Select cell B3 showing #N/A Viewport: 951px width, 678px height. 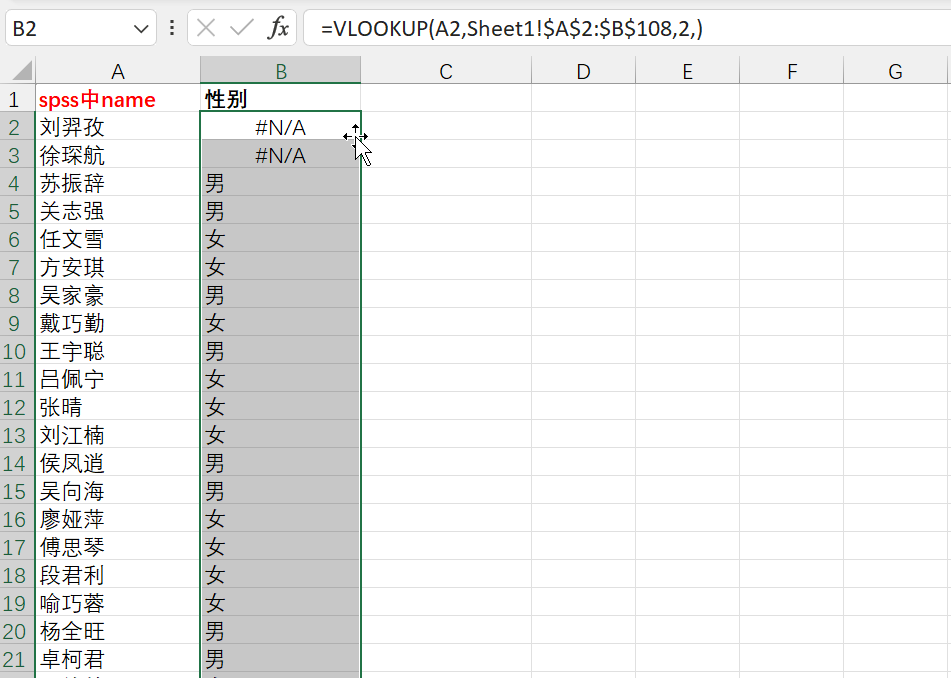point(281,155)
